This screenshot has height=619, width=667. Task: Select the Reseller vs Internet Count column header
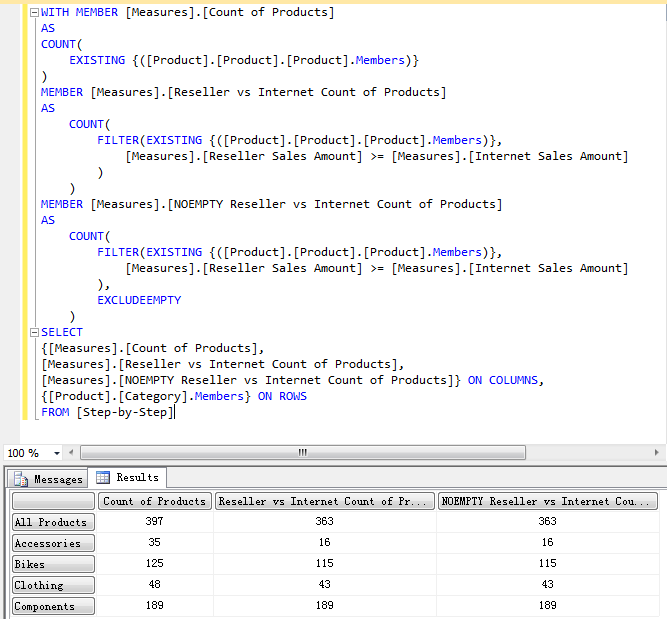[325, 501]
